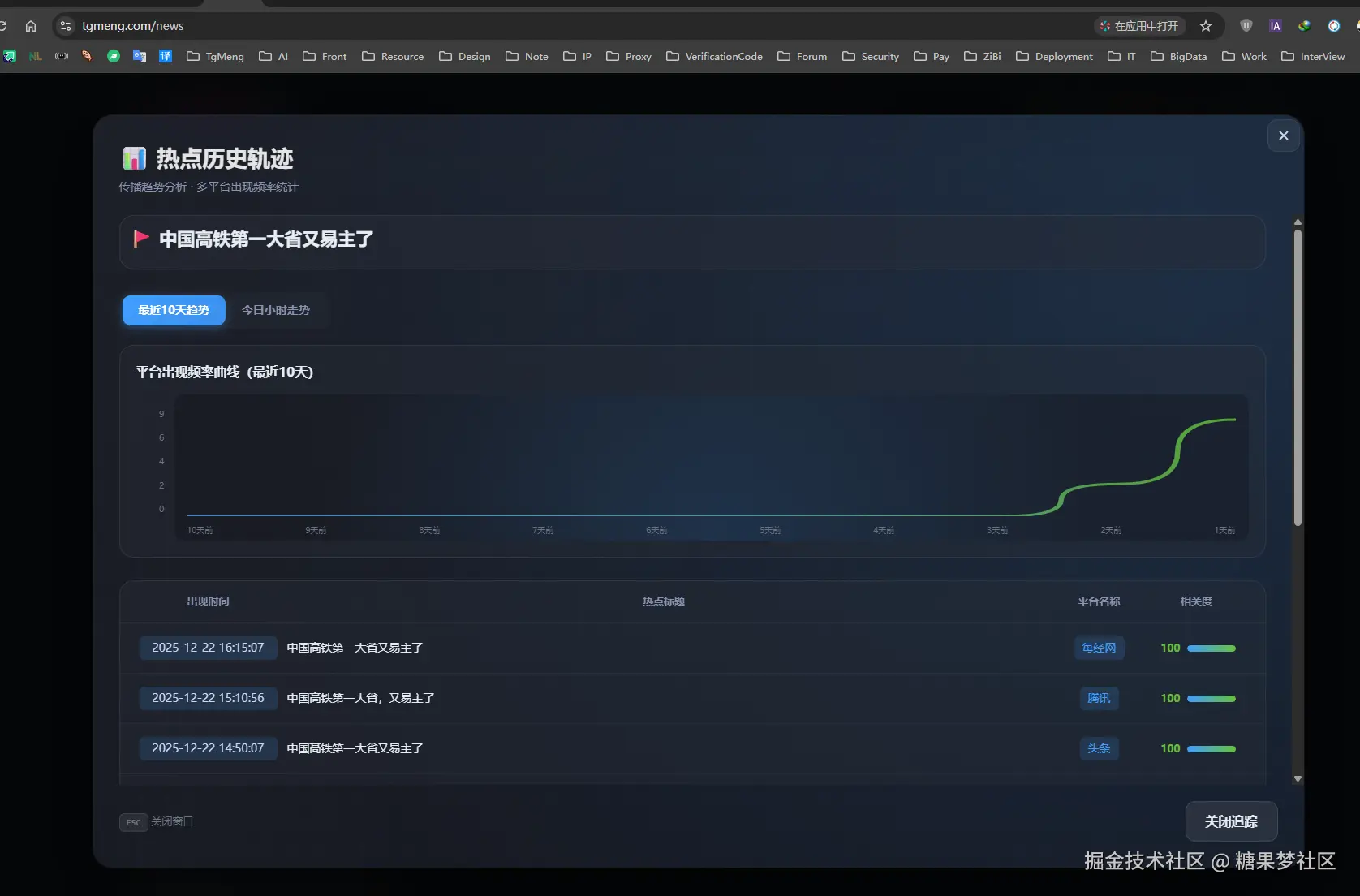The width and height of the screenshot is (1360, 896).
Task: Click the 出现时间 column header
Action: click(x=208, y=601)
